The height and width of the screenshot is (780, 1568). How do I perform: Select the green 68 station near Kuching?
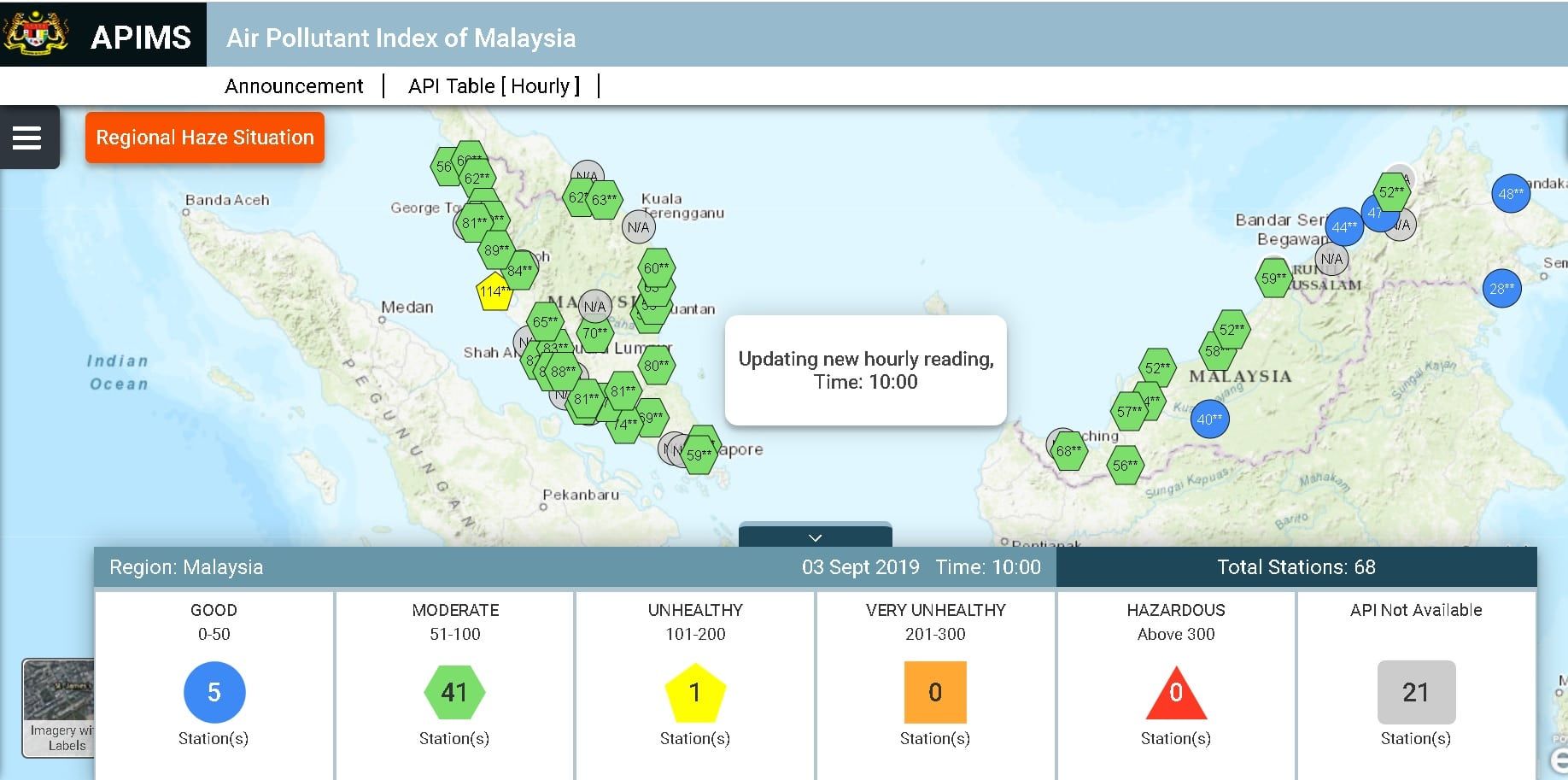(1068, 450)
